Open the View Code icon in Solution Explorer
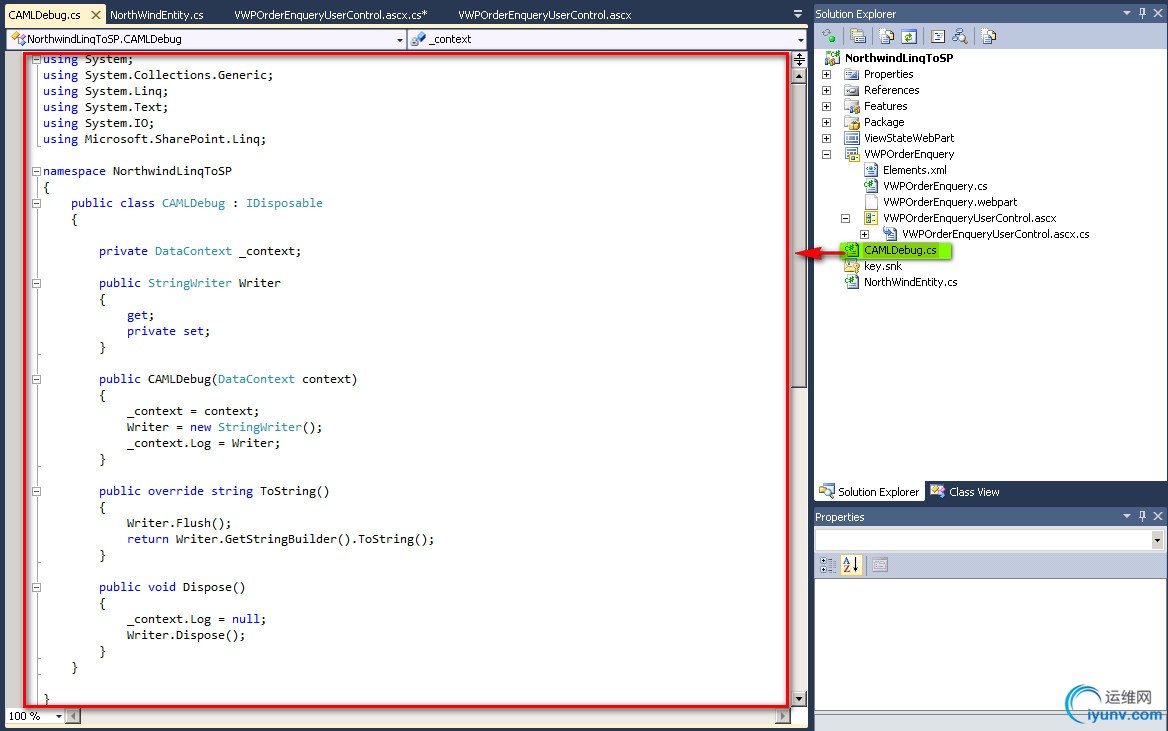Screen dimensions: 1168x731 (x=938, y=36)
